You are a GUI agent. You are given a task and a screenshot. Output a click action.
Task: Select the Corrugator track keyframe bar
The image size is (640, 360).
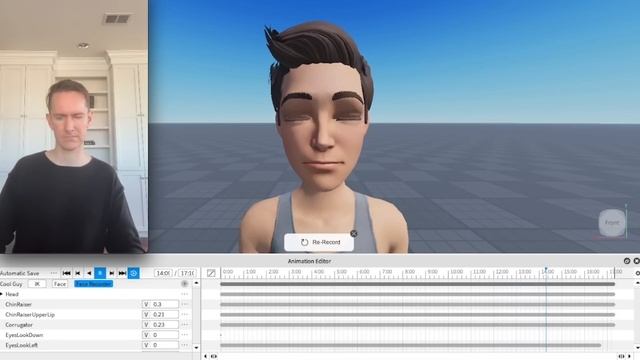417,324
